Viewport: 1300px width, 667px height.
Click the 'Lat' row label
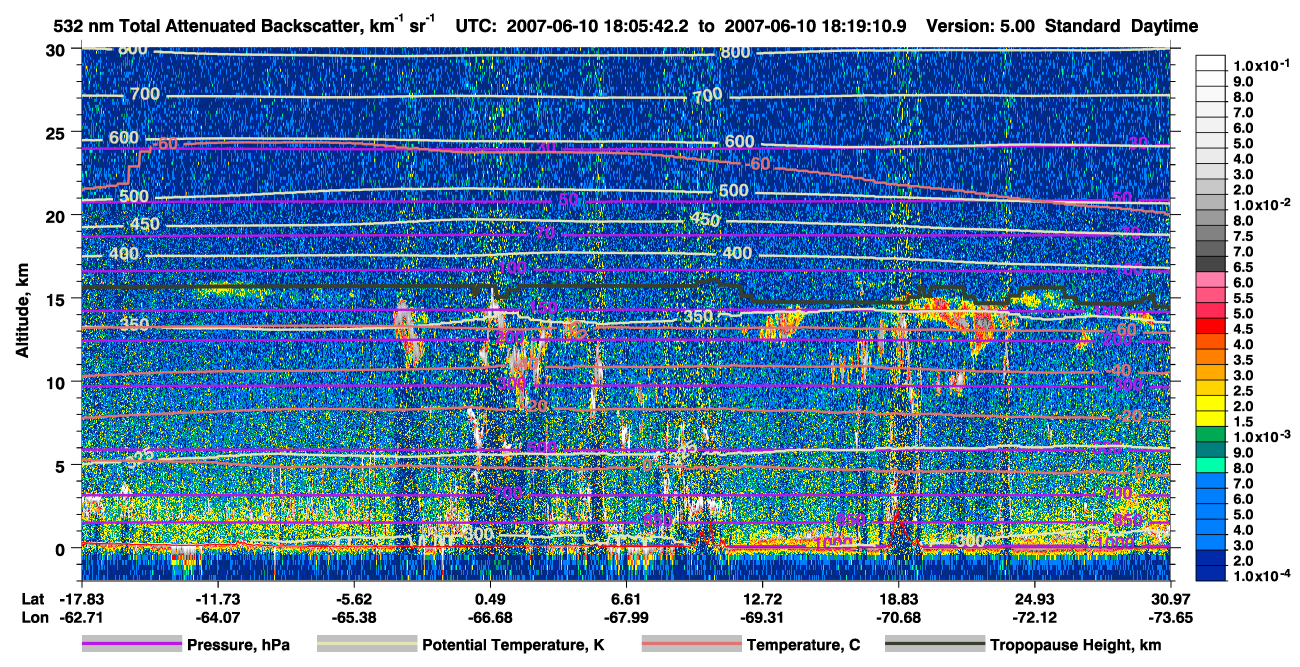tap(32, 599)
